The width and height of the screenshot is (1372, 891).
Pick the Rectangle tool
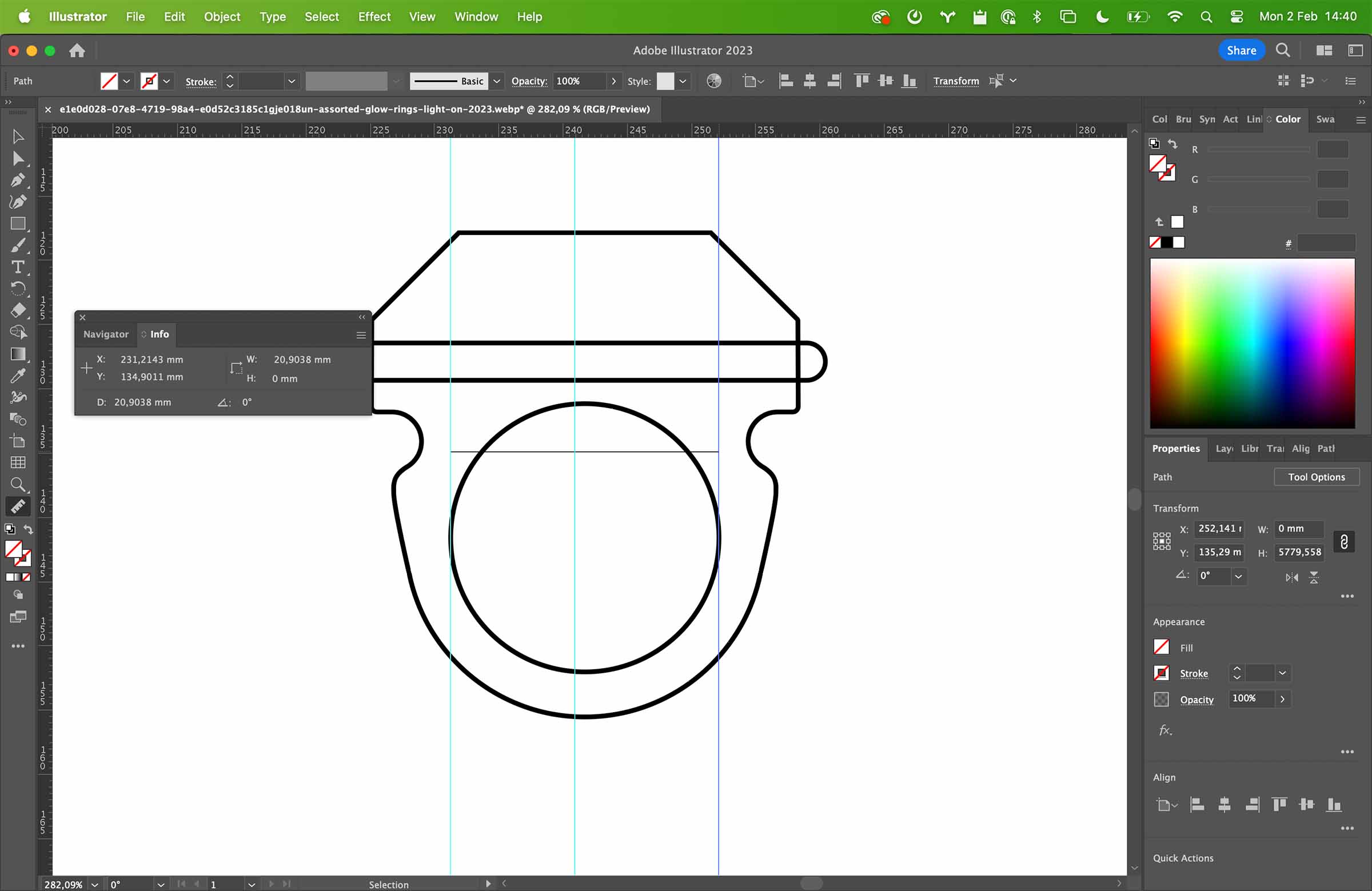click(x=18, y=223)
